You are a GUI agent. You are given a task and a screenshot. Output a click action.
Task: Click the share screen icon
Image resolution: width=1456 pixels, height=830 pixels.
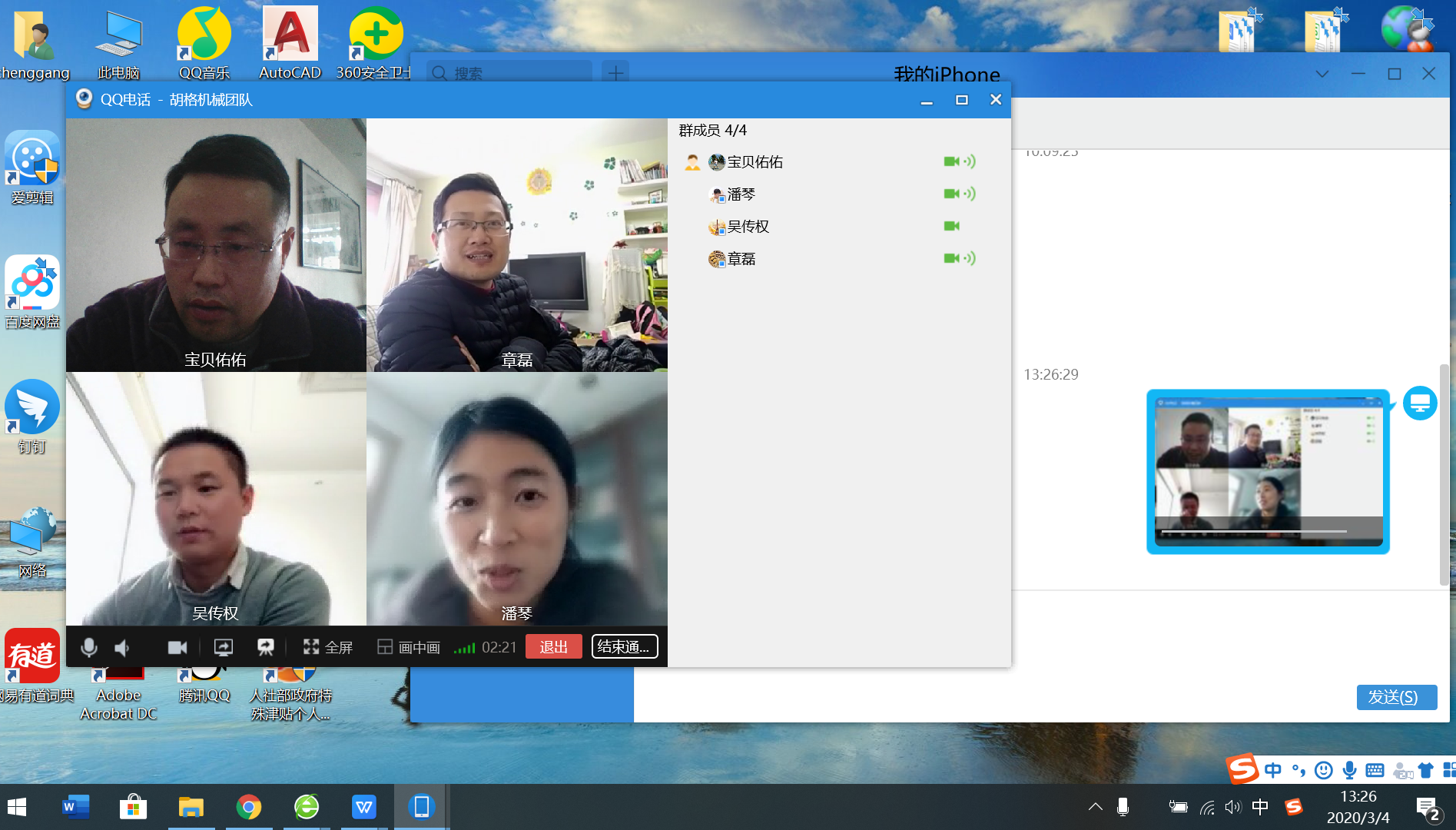[223, 647]
